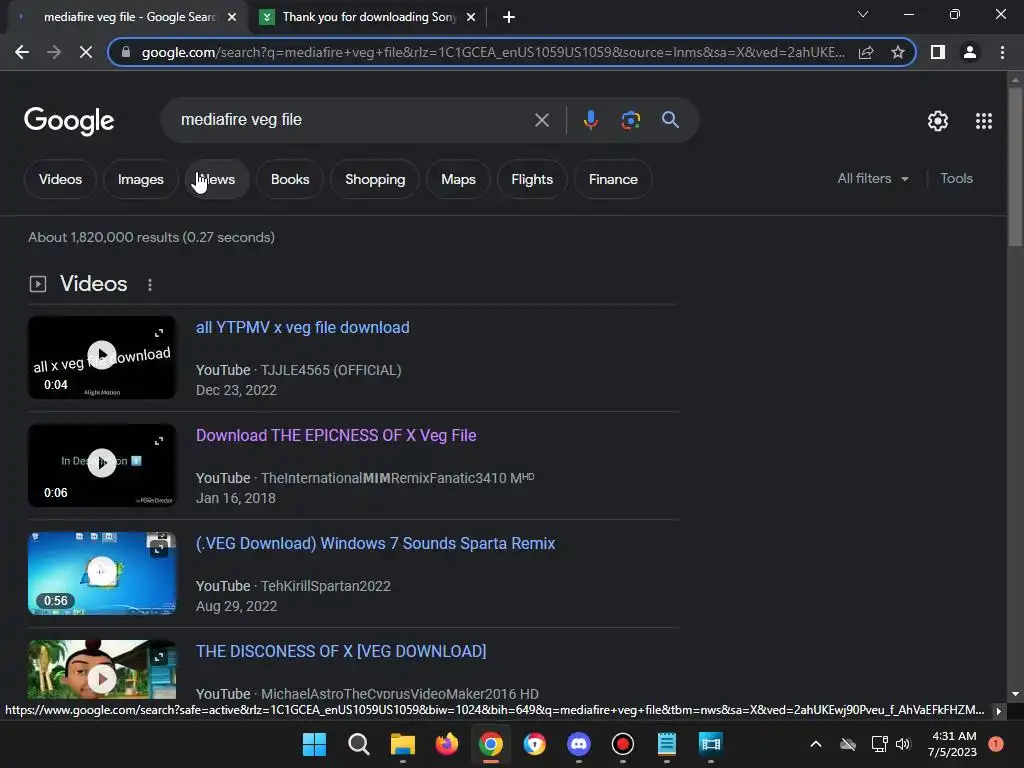Click into the Google search box

353,120
